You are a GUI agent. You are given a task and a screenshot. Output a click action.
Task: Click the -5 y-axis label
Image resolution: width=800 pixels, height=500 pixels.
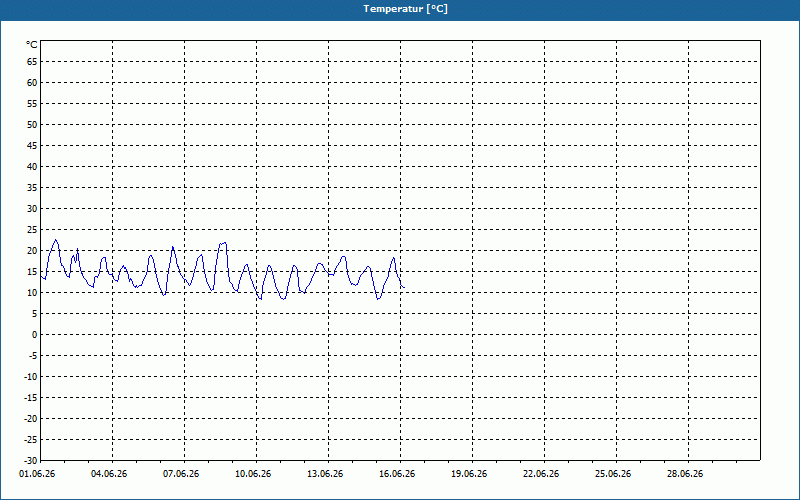click(33, 356)
